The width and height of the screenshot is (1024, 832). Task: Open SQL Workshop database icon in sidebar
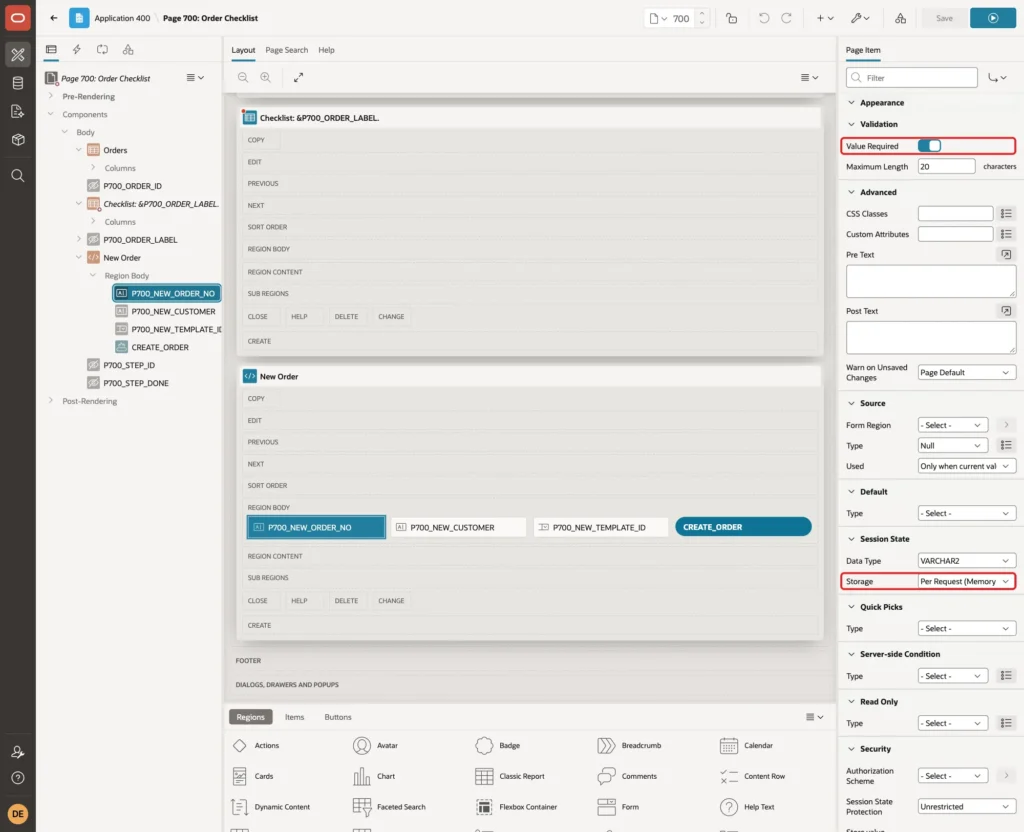(18, 83)
